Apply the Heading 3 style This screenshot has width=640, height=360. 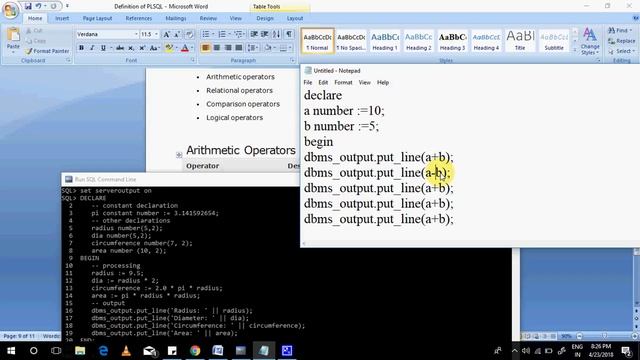click(453, 41)
